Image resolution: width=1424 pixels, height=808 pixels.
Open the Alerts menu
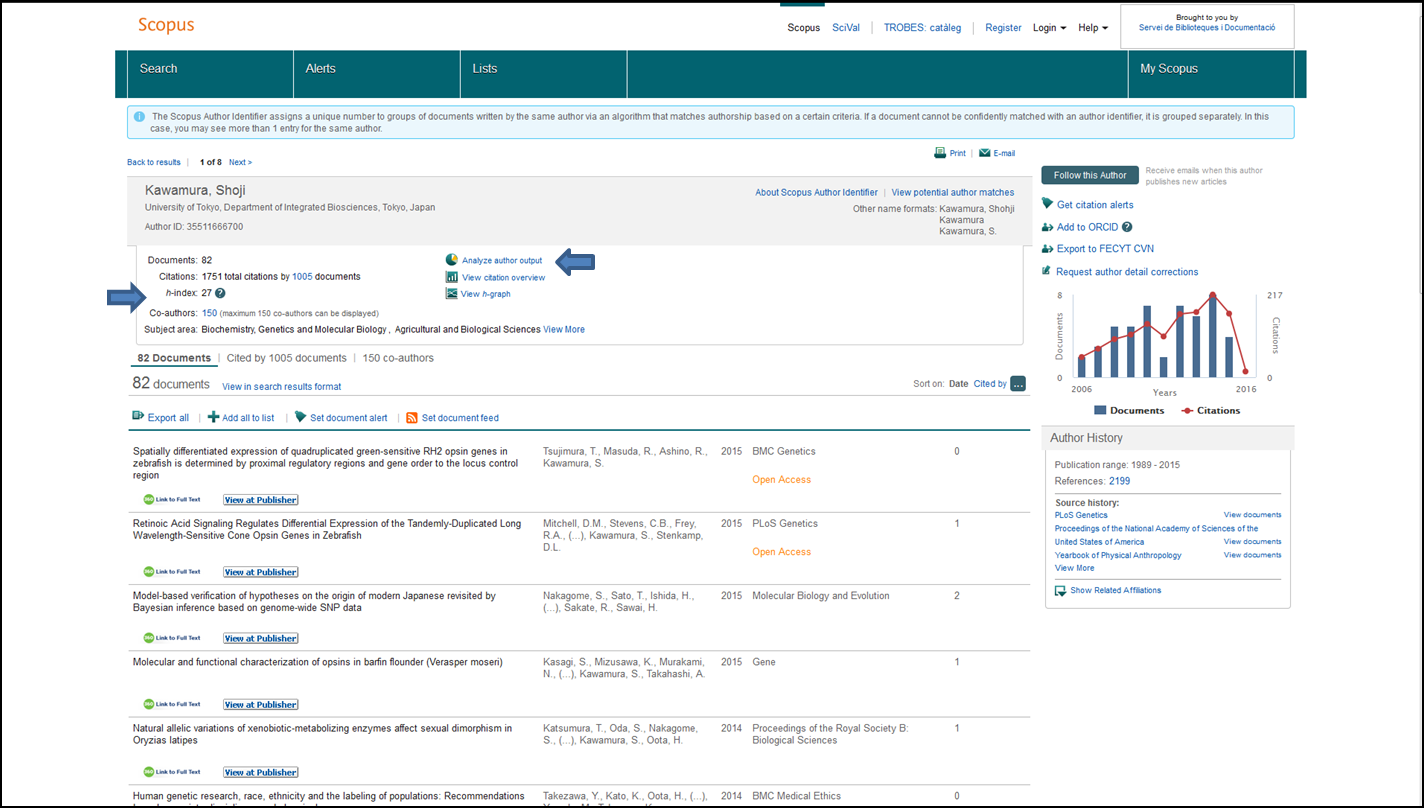[321, 68]
